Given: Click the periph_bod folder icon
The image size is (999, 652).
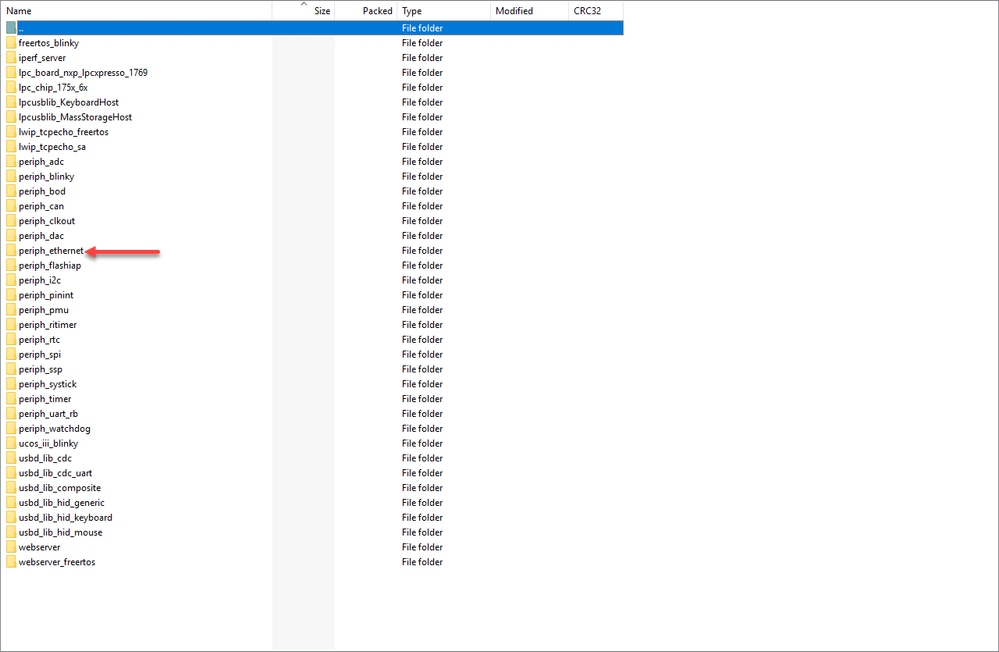Looking at the screenshot, I should 11,191.
